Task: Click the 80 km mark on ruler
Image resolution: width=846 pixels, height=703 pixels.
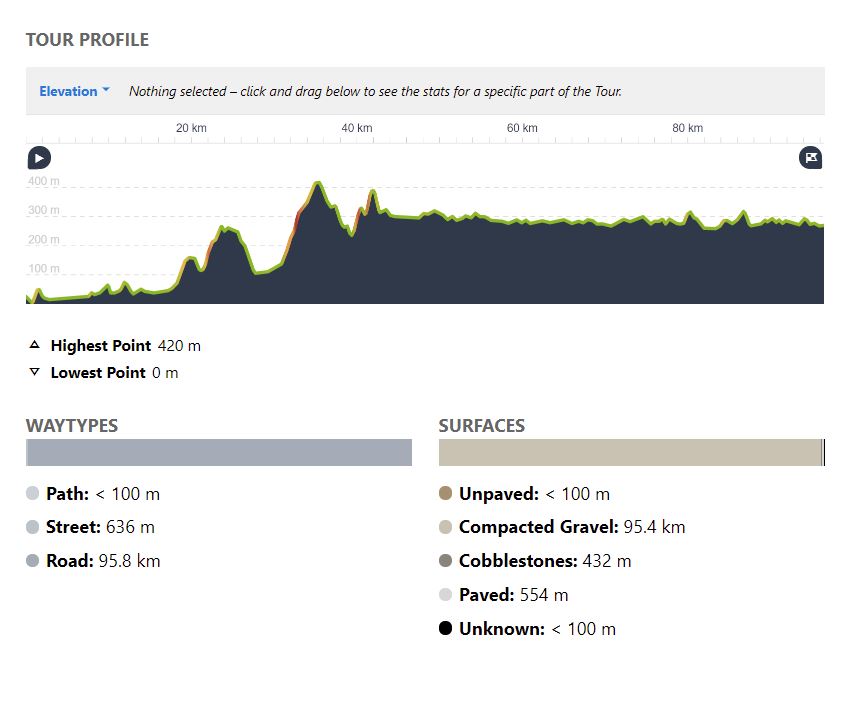Action: coord(687,129)
